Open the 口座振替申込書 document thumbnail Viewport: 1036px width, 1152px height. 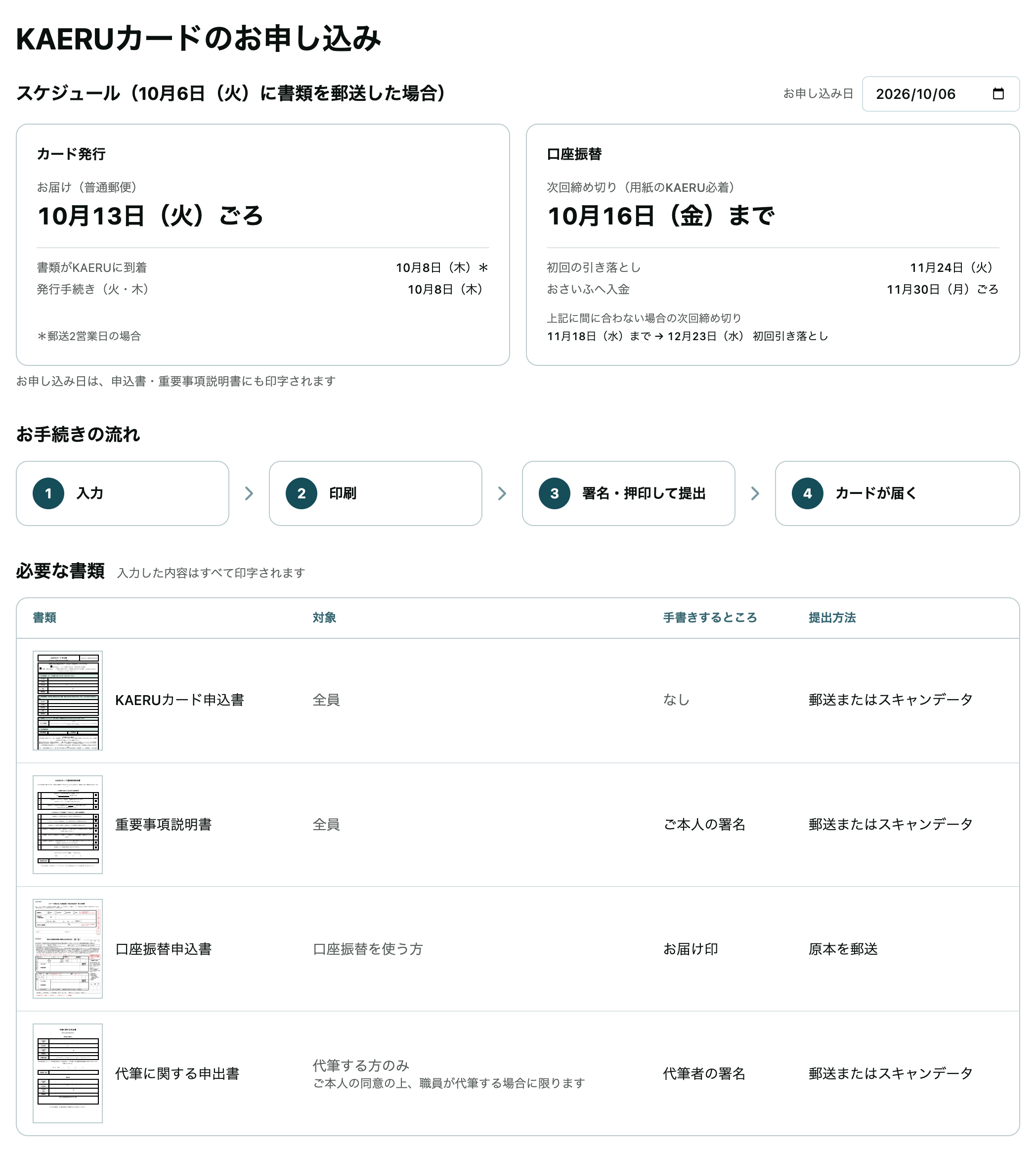68,948
